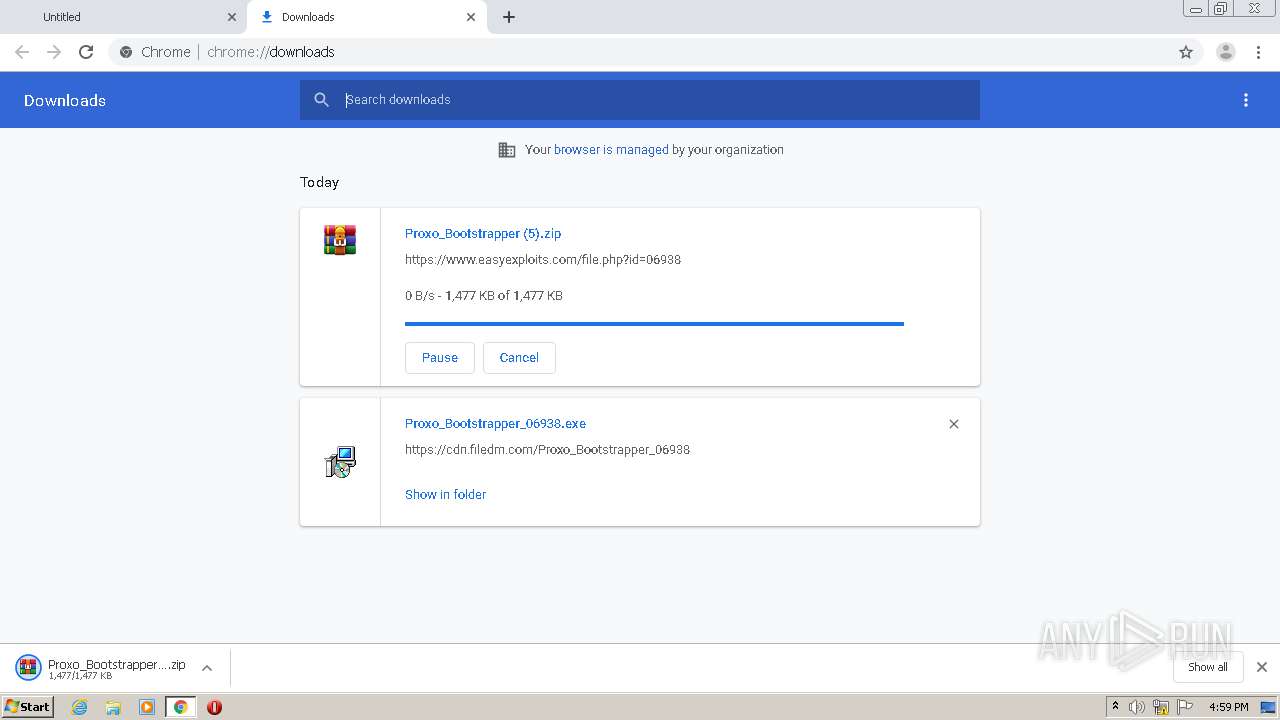
Task: Show hidden system tray icons
Action: click(x=1116, y=707)
